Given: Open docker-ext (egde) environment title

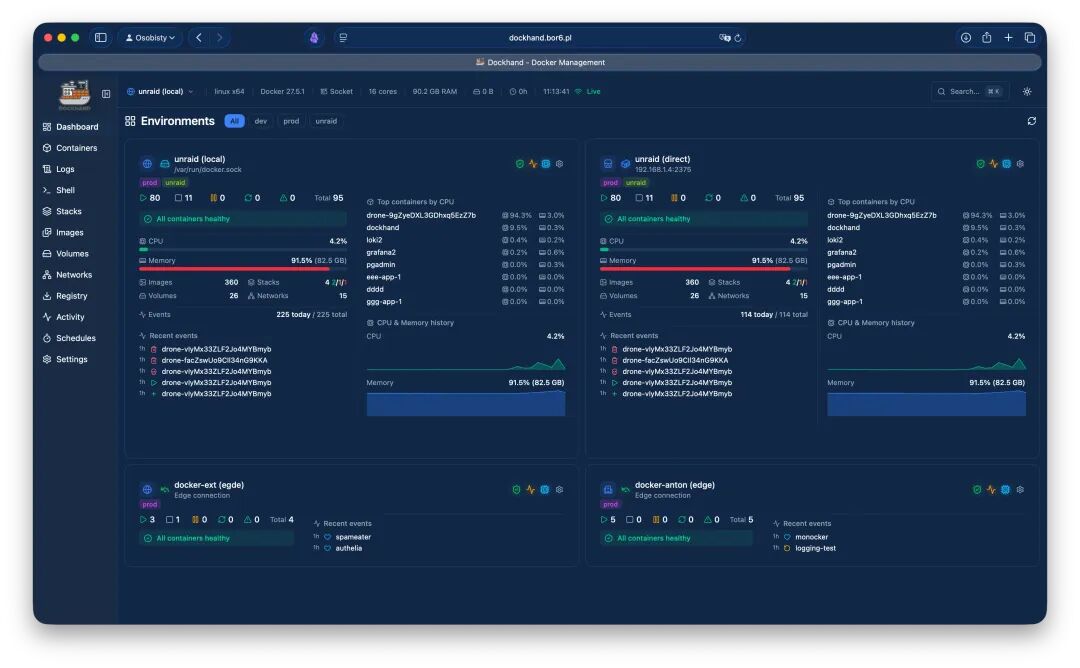Looking at the screenshot, I should coord(209,485).
